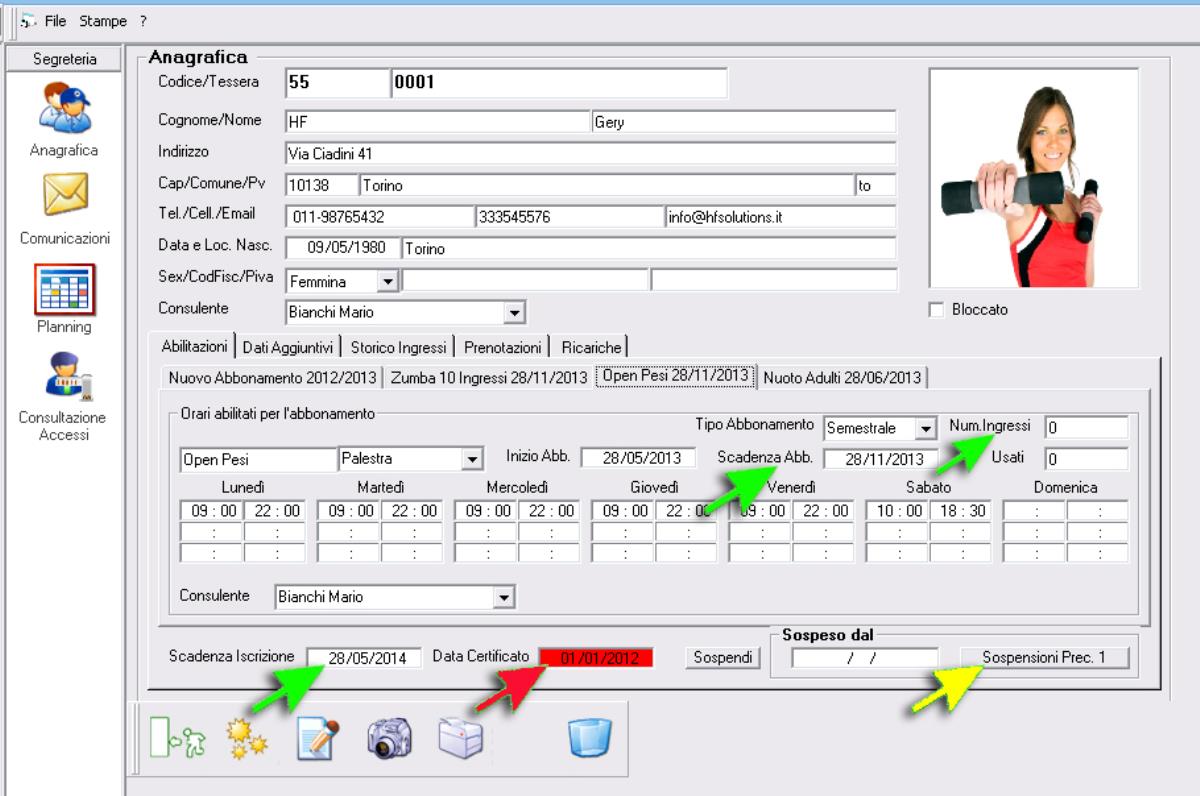The height and width of the screenshot is (796, 1200).
Task: Open the Planning calendar icon
Action: (65, 289)
